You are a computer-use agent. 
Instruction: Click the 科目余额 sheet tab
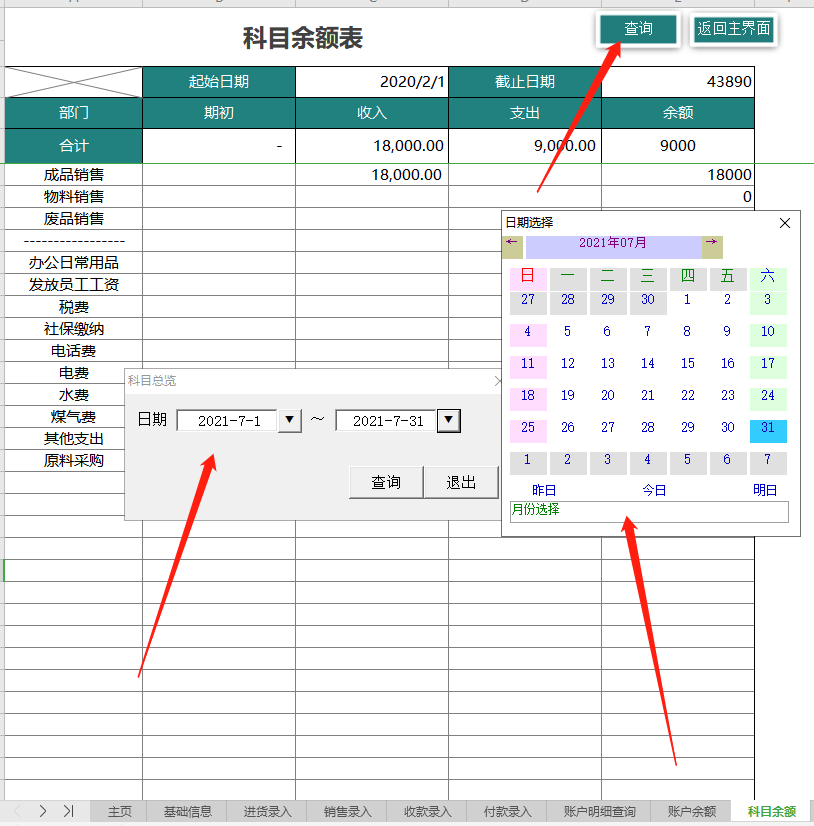click(x=771, y=812)
